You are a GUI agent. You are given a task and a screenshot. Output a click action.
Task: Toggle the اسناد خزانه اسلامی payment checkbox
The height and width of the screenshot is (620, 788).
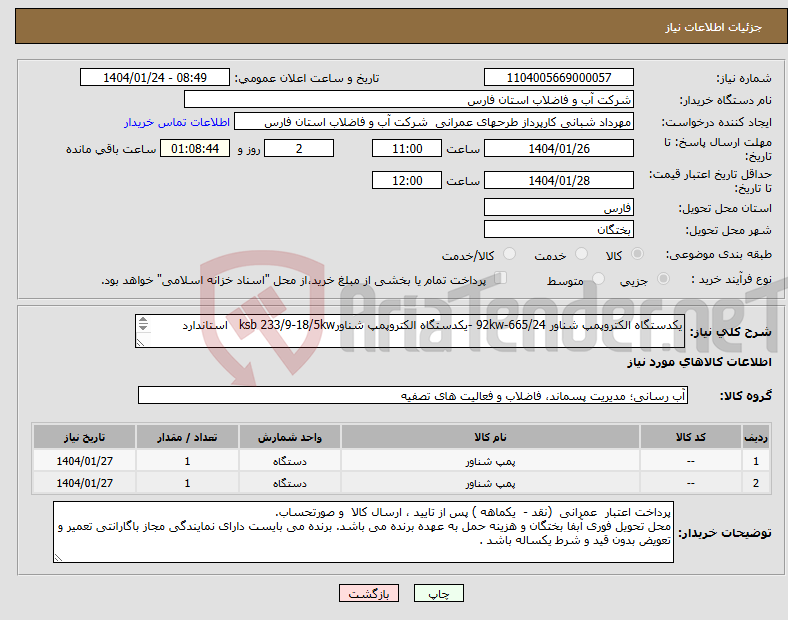500,278
